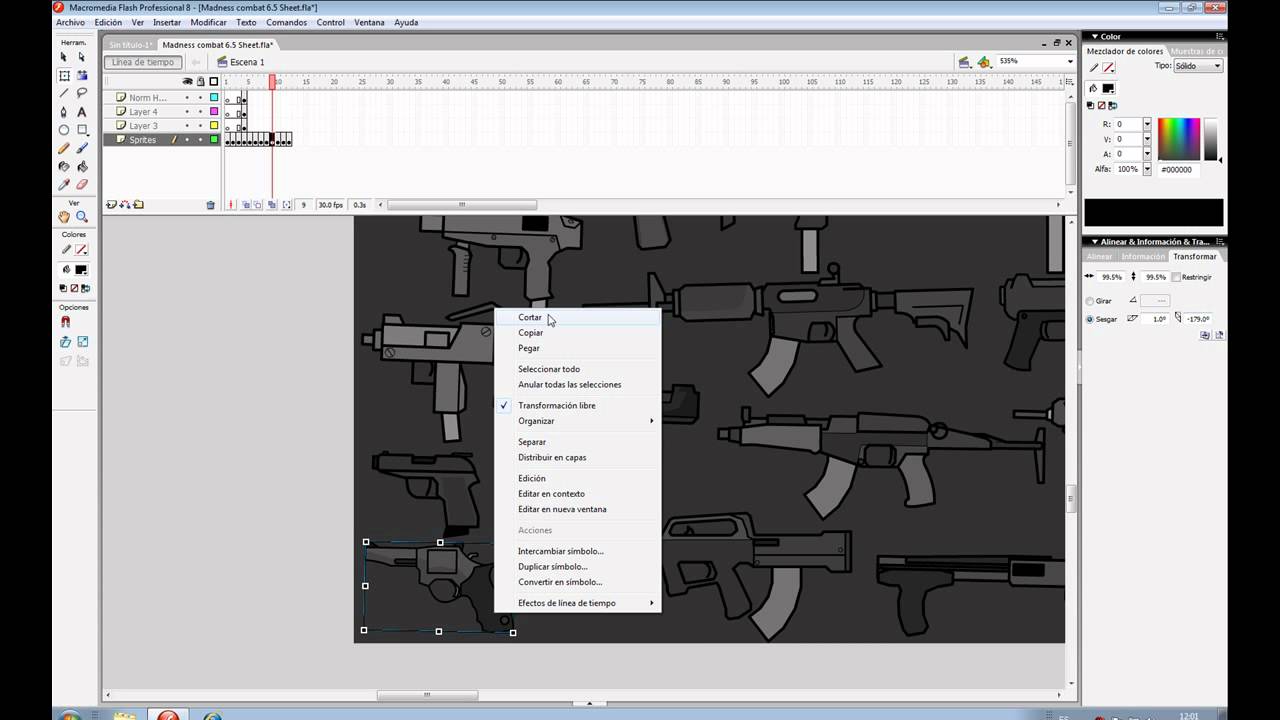Click the Edit Symbols icon button
The image size is (1280, 720).
coord(984,62)
